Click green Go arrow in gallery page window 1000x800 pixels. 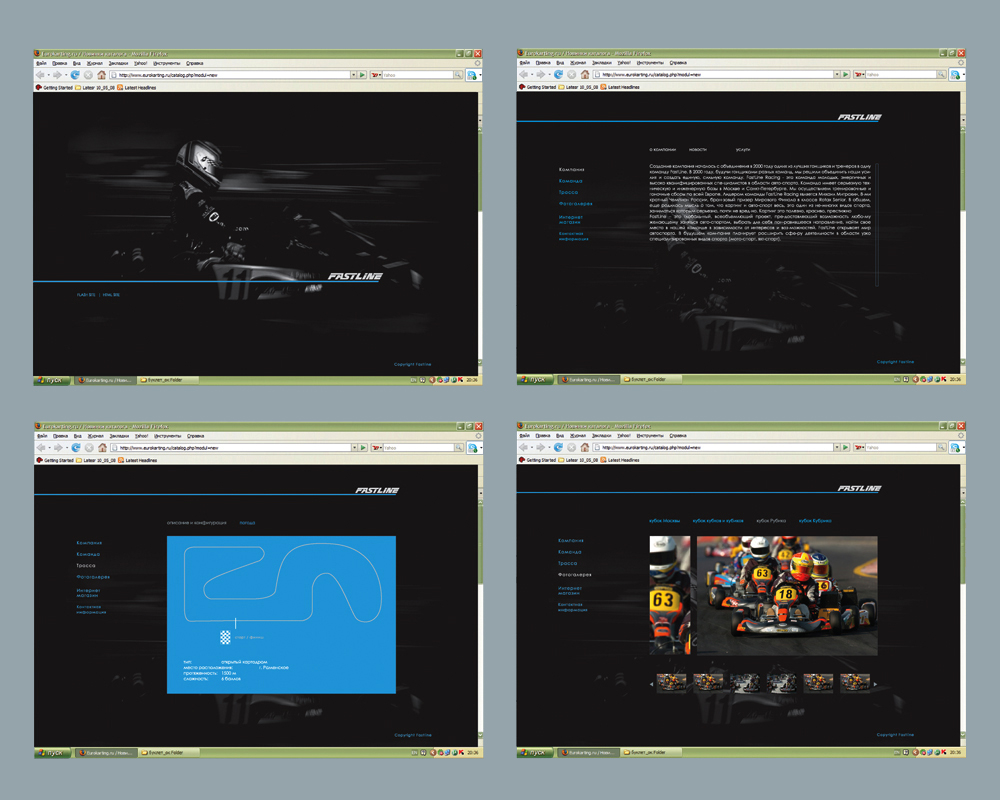point(846,447)
